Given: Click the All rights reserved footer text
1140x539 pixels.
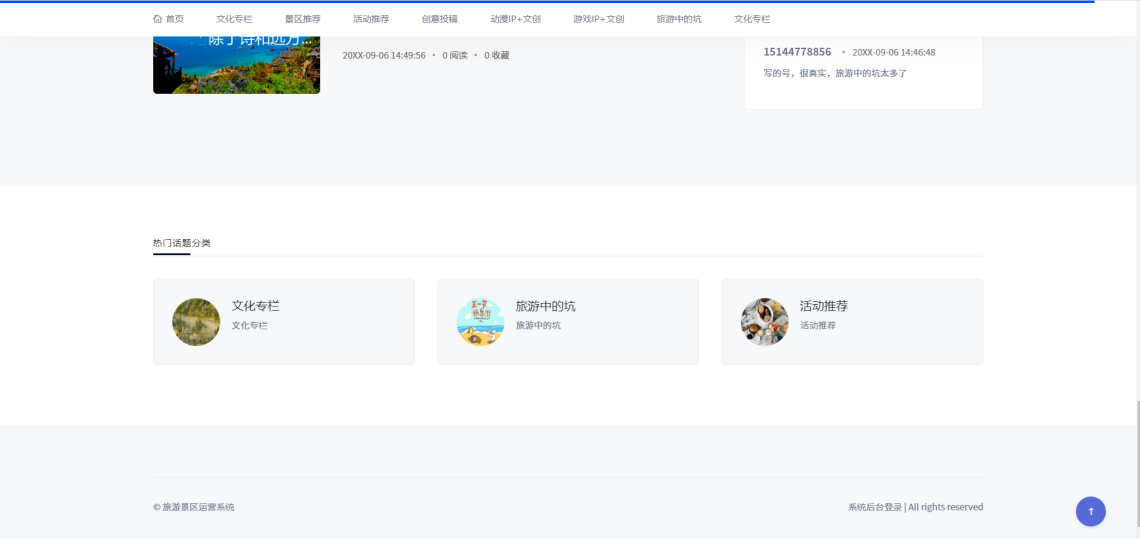Looking at the screenshot, I should [945, 507].
